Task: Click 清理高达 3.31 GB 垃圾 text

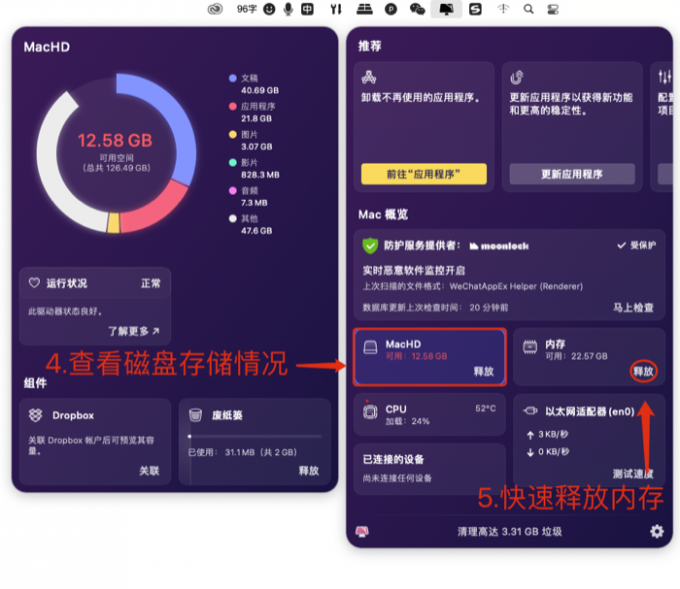Action: (x=510, y=532)
